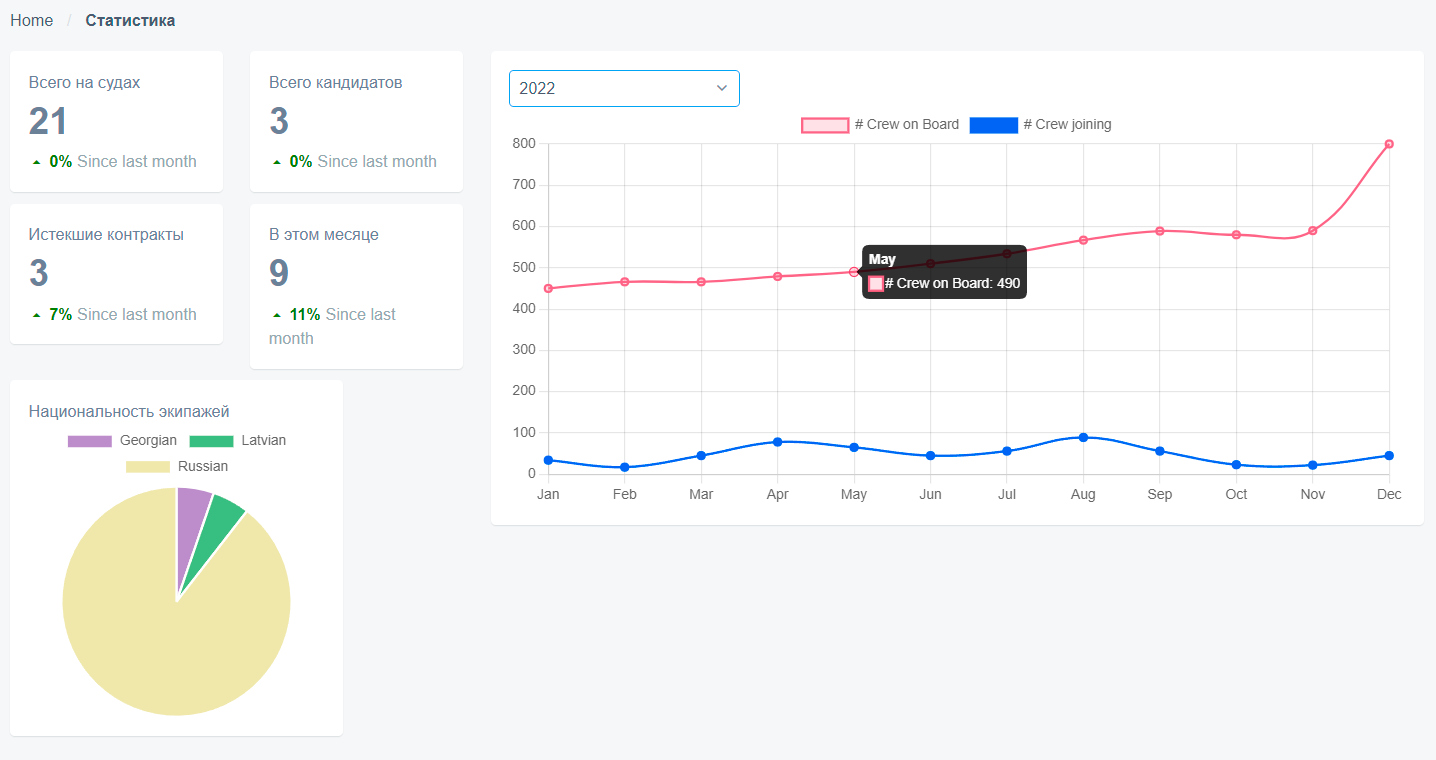Click January Crew joining blue point
The height and width of the screenshot is (760, 1436).
point(548,460)
